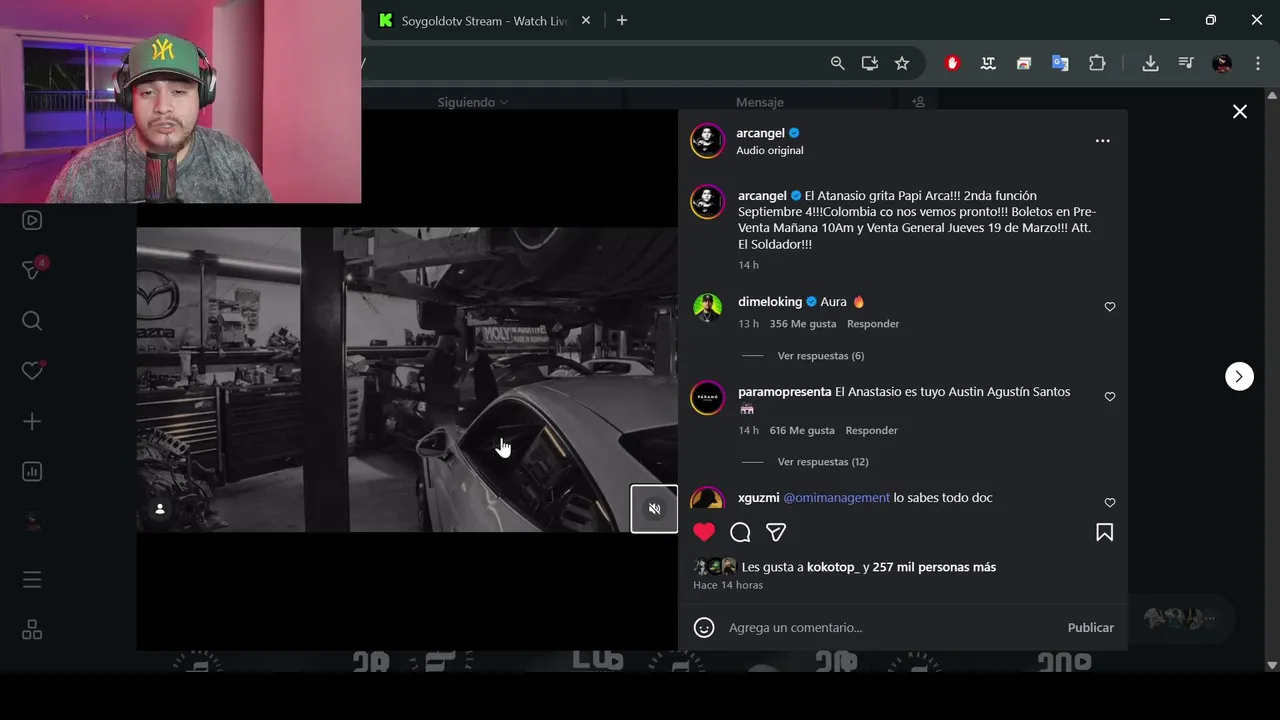
Task: Like paramopresenta's comment
Action: point(1109,397)
